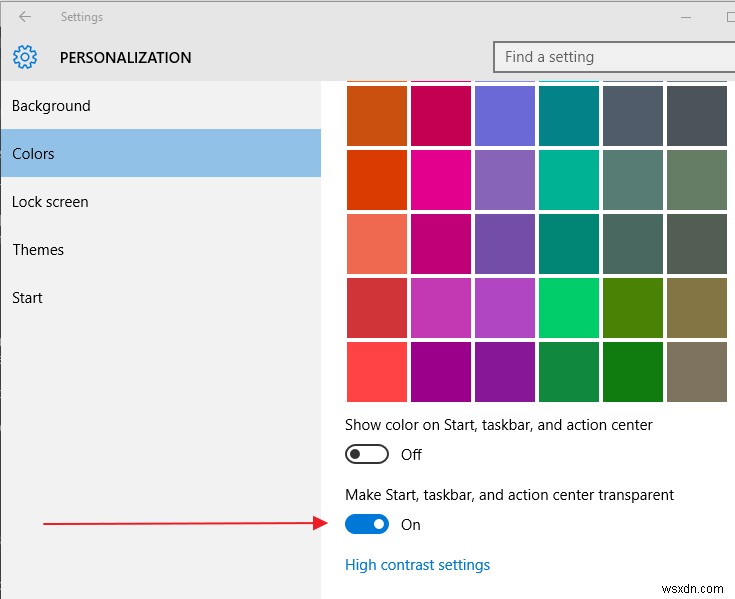
Task: Open High contrast settings link
Action: [417, 565]
